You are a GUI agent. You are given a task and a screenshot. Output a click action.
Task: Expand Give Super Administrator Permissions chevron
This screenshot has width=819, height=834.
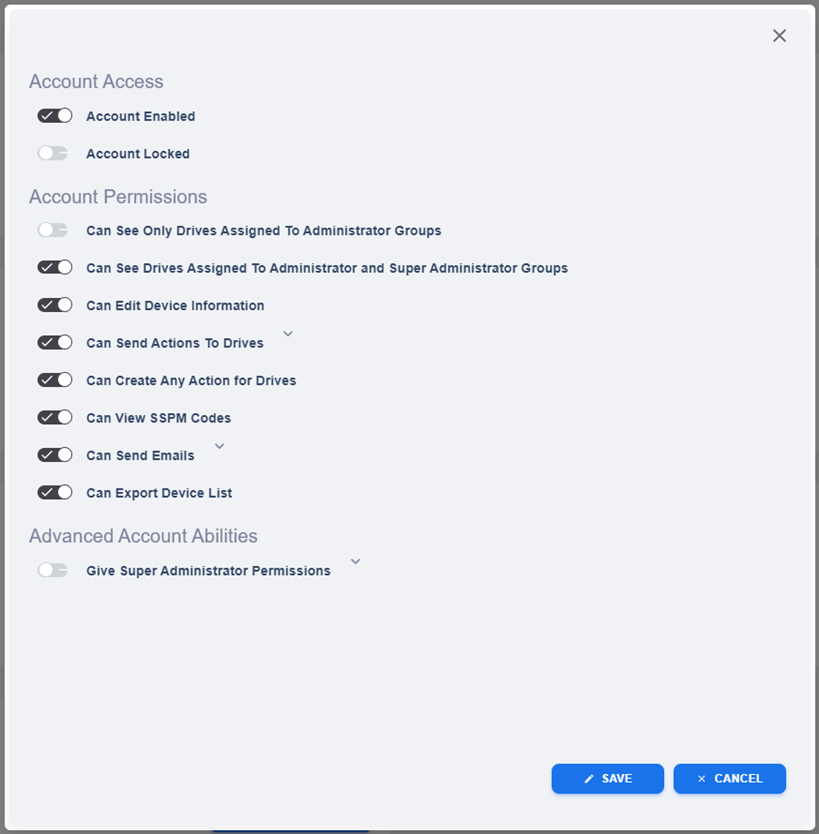tap(355, 562)
